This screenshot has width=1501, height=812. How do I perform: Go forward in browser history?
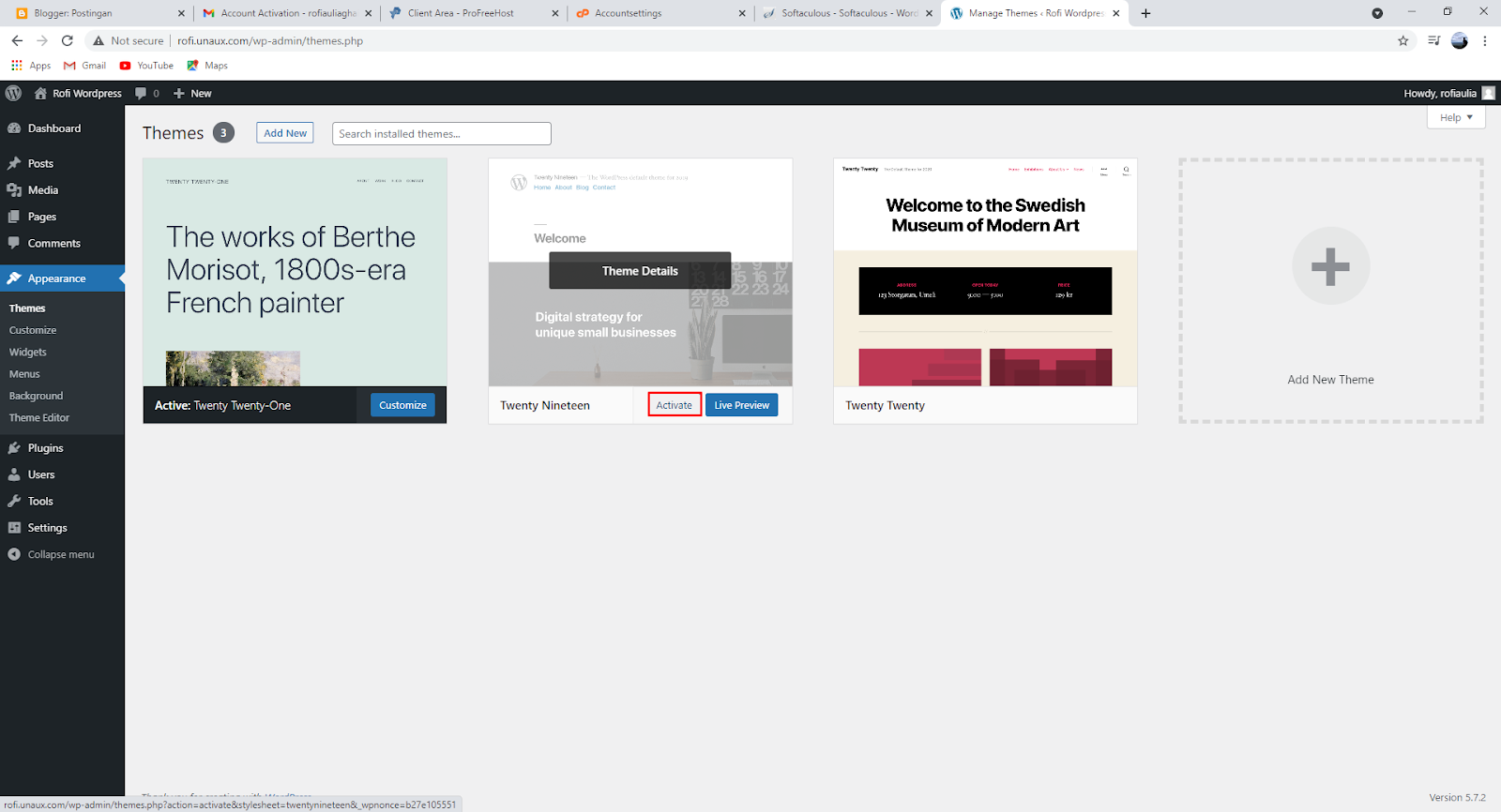[x=42, y=40]
